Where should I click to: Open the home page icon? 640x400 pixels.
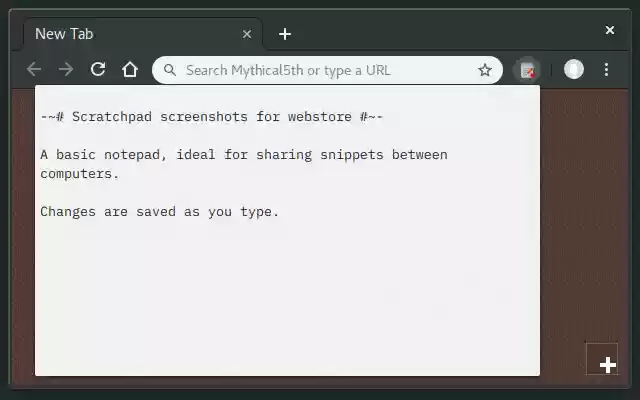[130, 69]
